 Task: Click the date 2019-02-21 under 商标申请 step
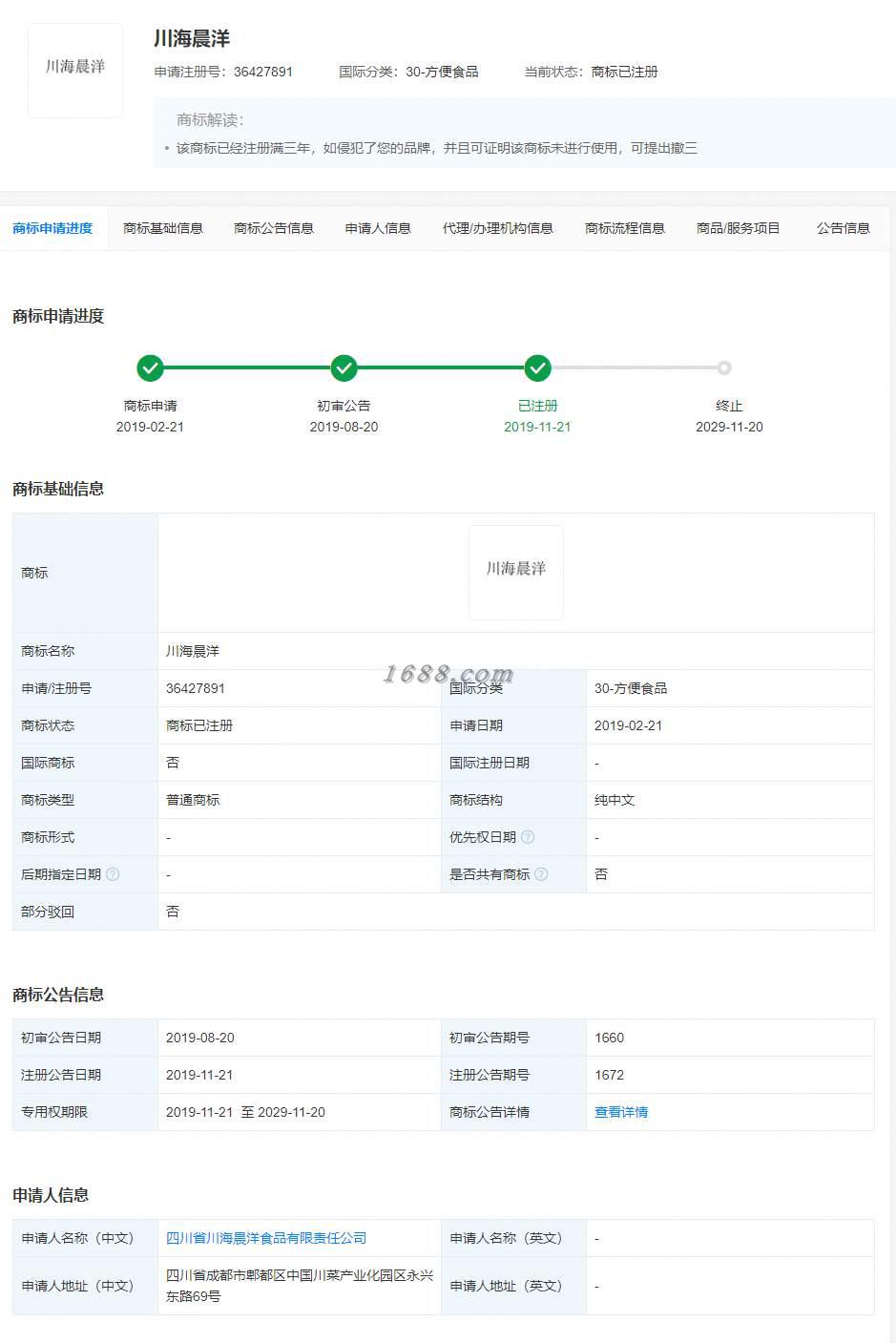pos(150,427)
